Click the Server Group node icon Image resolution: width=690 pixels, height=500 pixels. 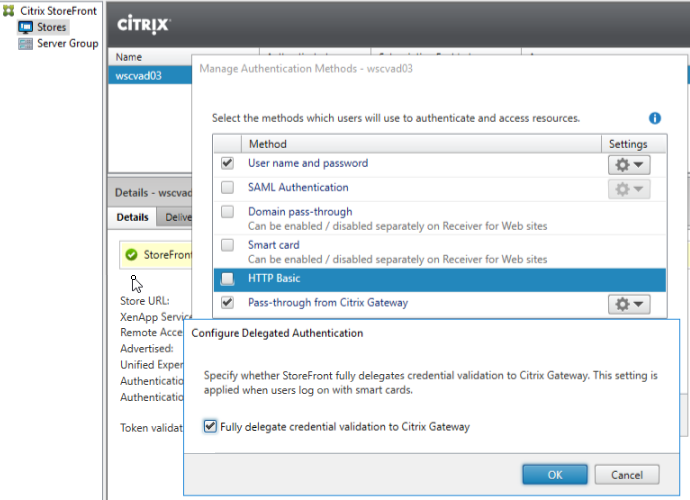point(26,44)
